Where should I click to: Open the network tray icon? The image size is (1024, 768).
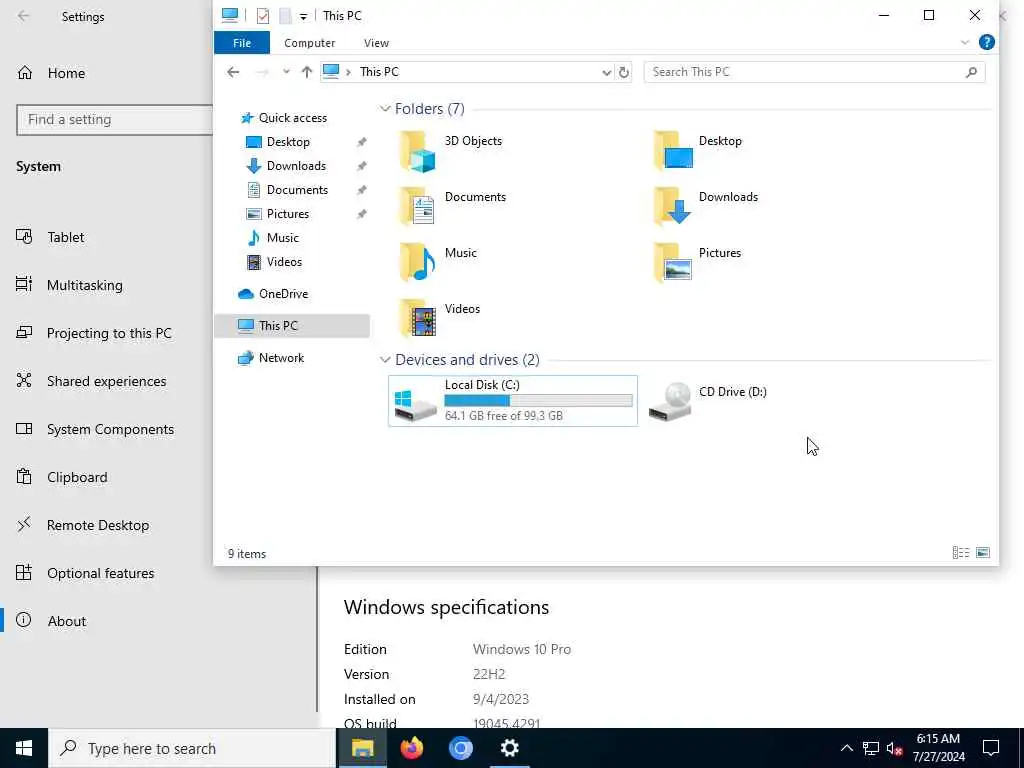click(x=871, y=748)
